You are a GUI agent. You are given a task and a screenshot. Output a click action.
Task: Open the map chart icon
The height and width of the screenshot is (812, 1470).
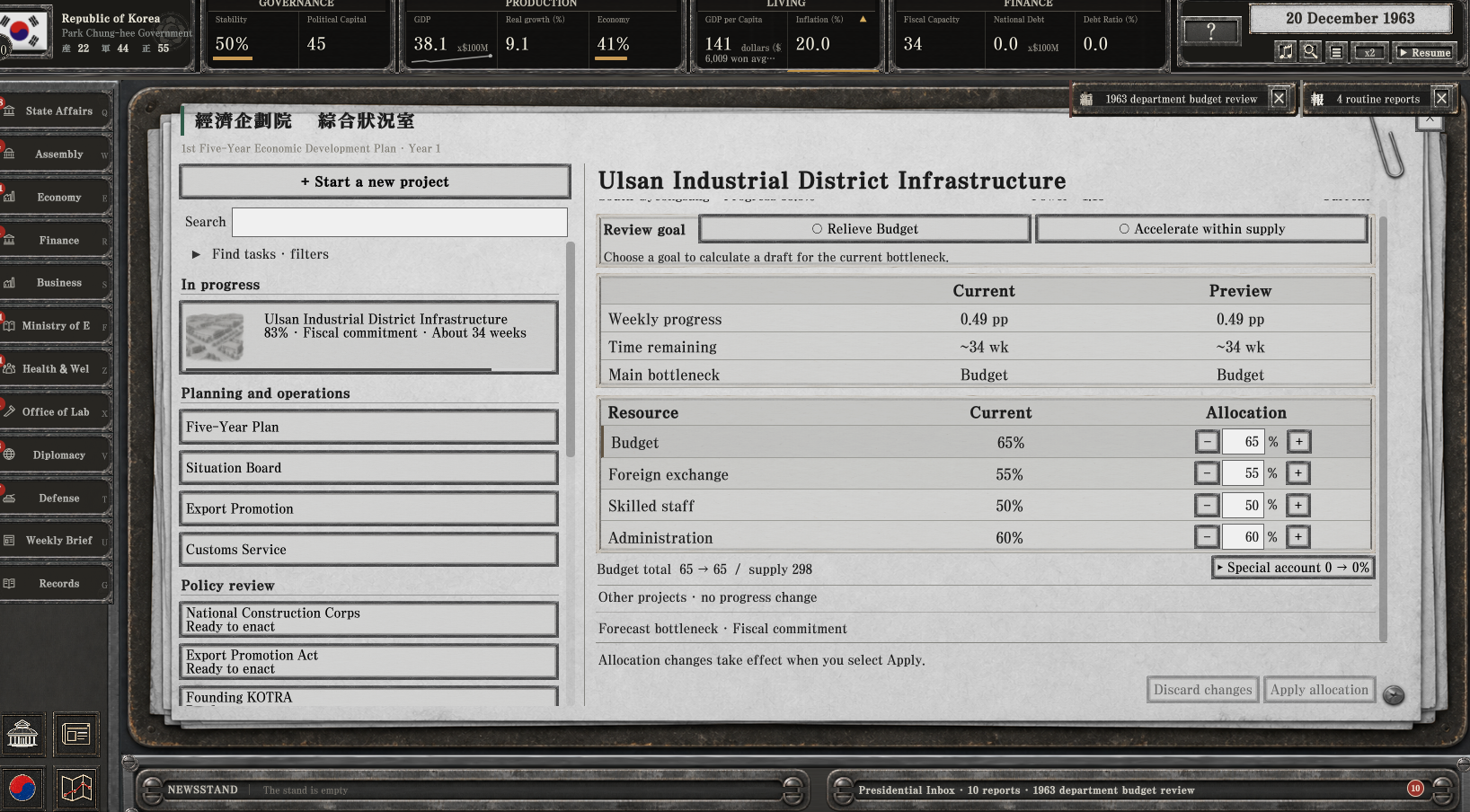pyautogui.click(x=76, y=789)
